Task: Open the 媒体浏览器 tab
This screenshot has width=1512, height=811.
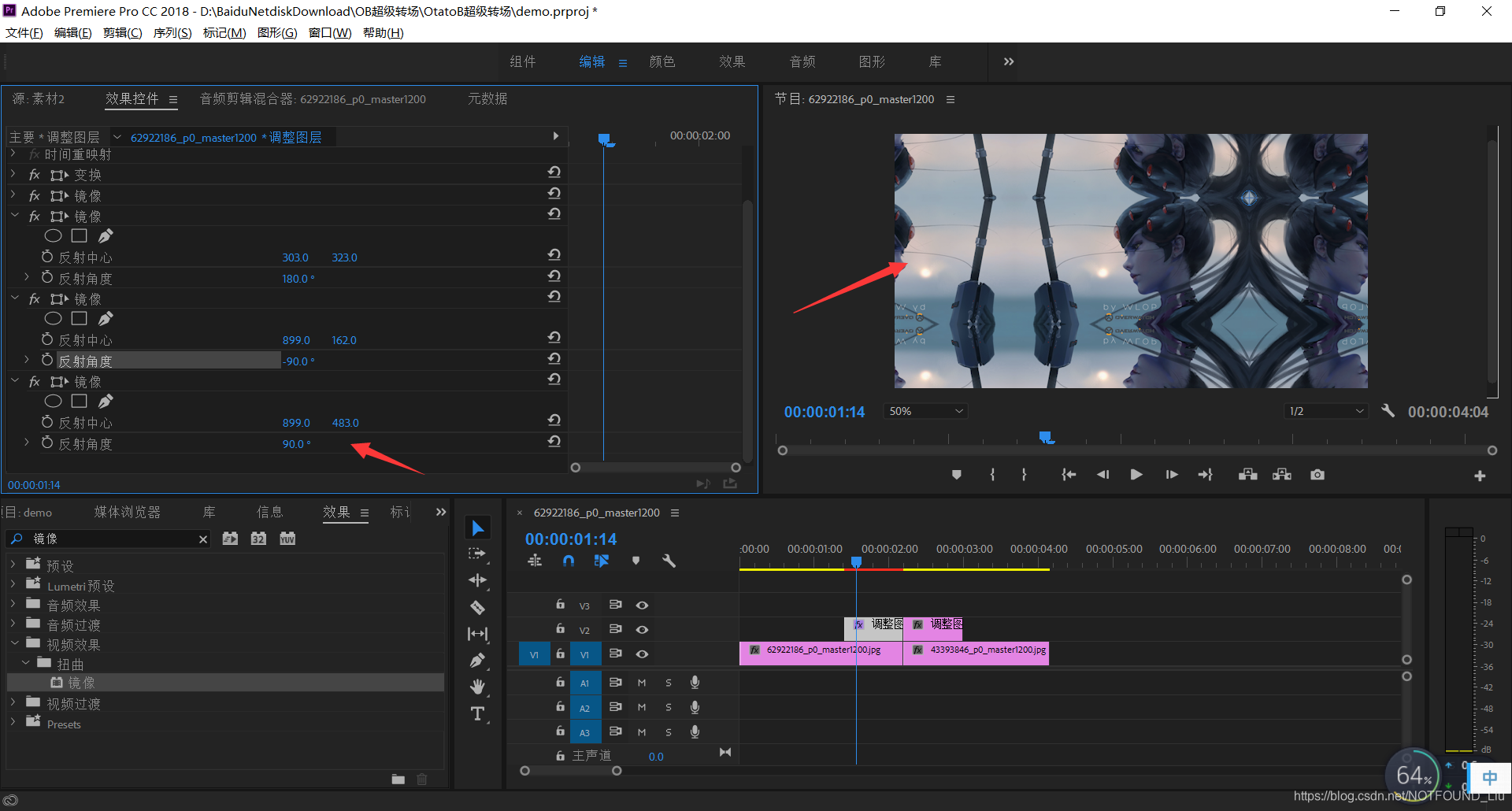Action: [x=128, y=512]
